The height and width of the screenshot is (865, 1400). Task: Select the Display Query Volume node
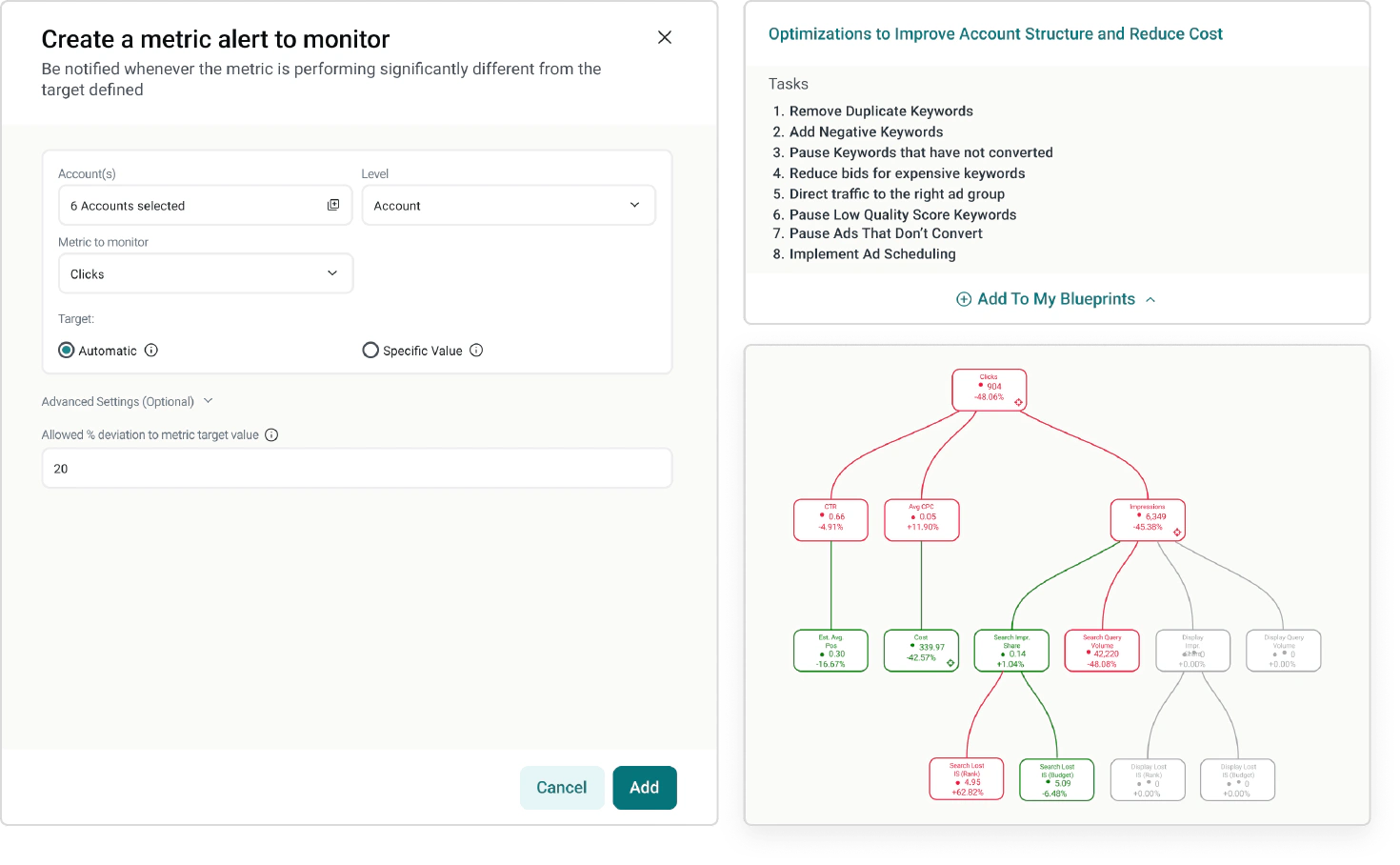click(1283, 651)
